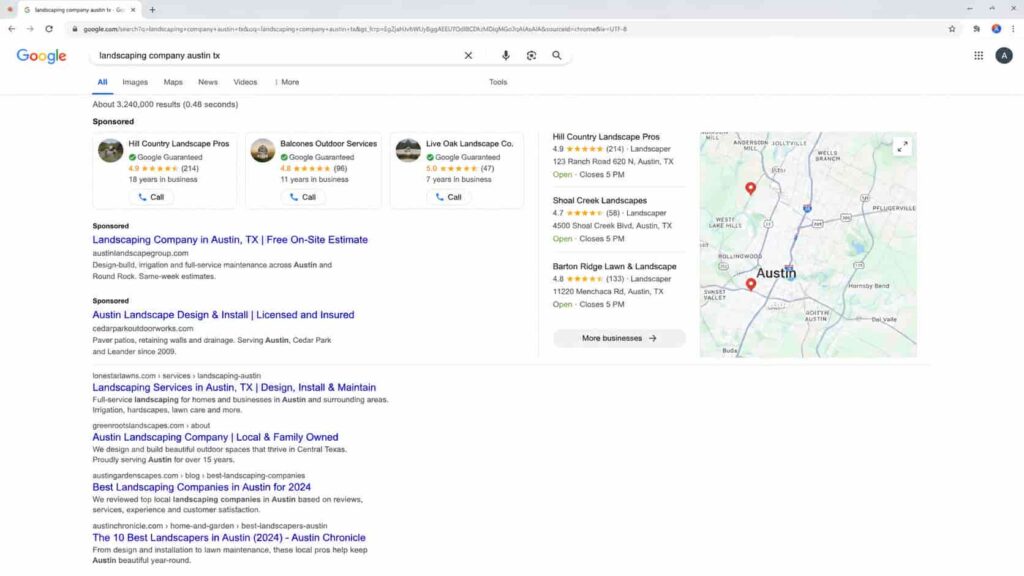Screen dimensions: 1024x576
Task: Click More businesses button
Action: [619, 338]
